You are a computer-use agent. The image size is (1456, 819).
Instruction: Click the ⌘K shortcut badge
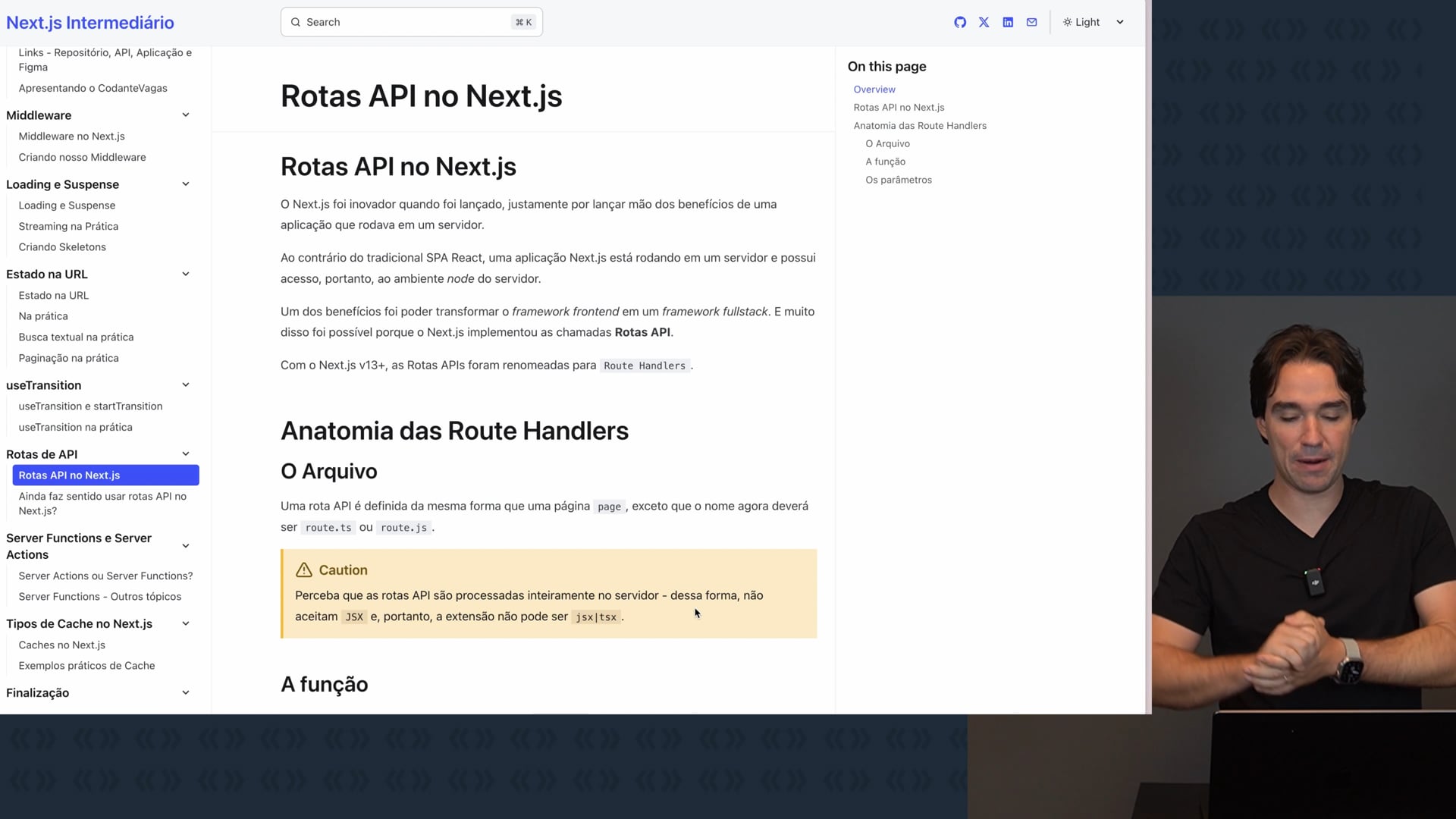tap(523, 22)
